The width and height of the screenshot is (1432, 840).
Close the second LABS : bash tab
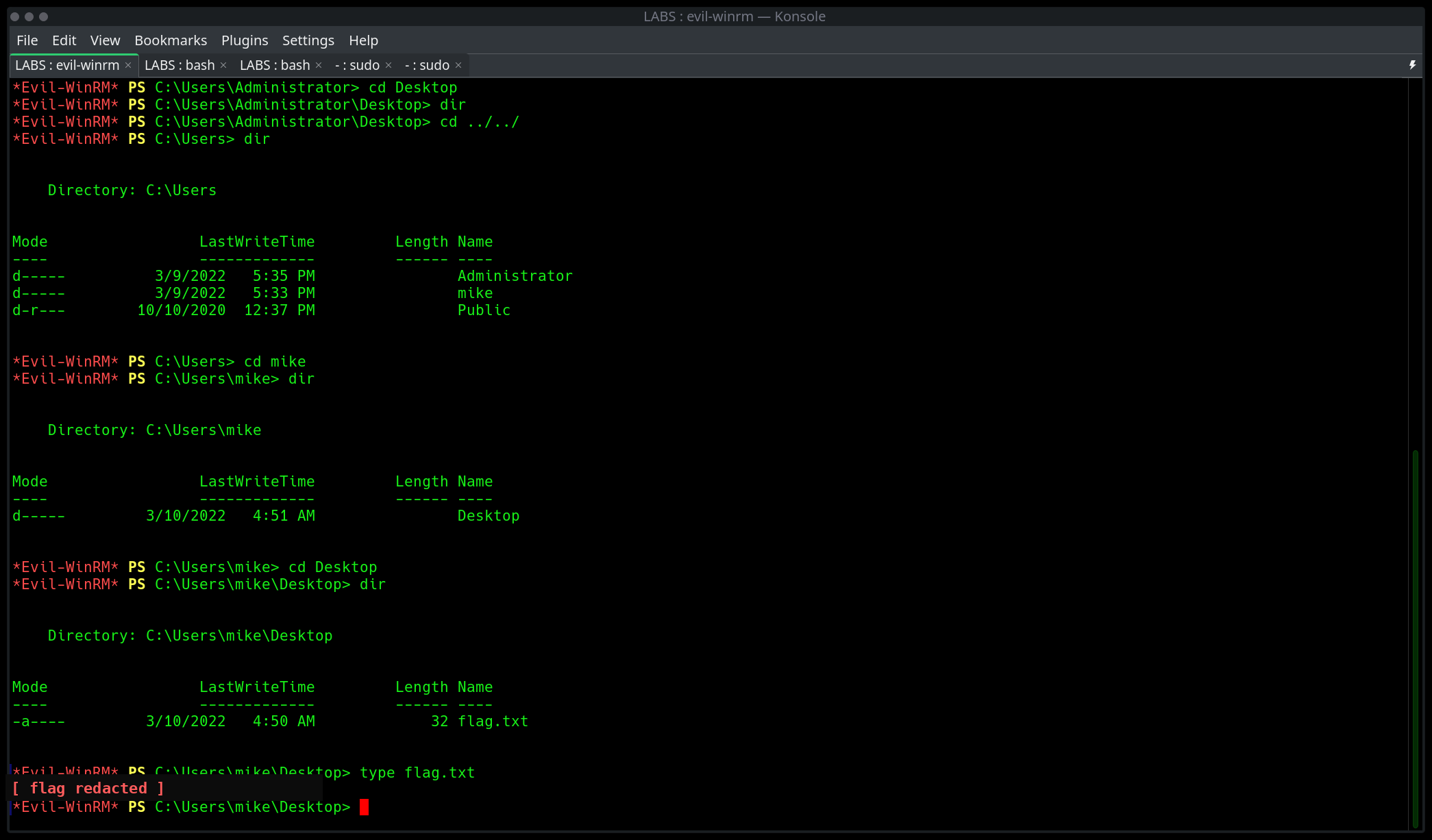319,65
